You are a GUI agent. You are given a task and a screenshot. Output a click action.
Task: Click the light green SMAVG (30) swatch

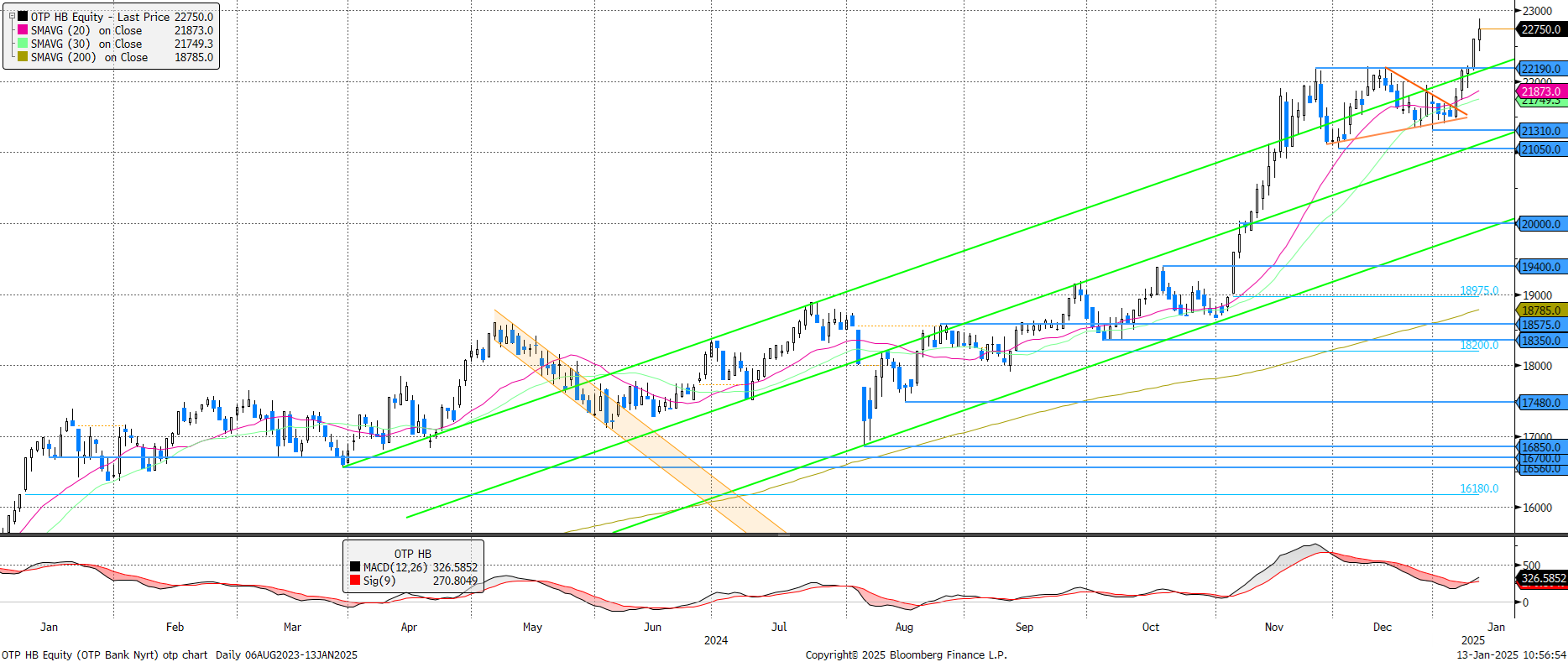coord(23,43)
